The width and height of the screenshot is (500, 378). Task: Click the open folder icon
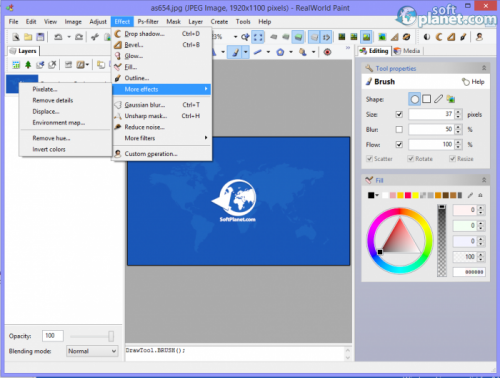coord(28,37)
